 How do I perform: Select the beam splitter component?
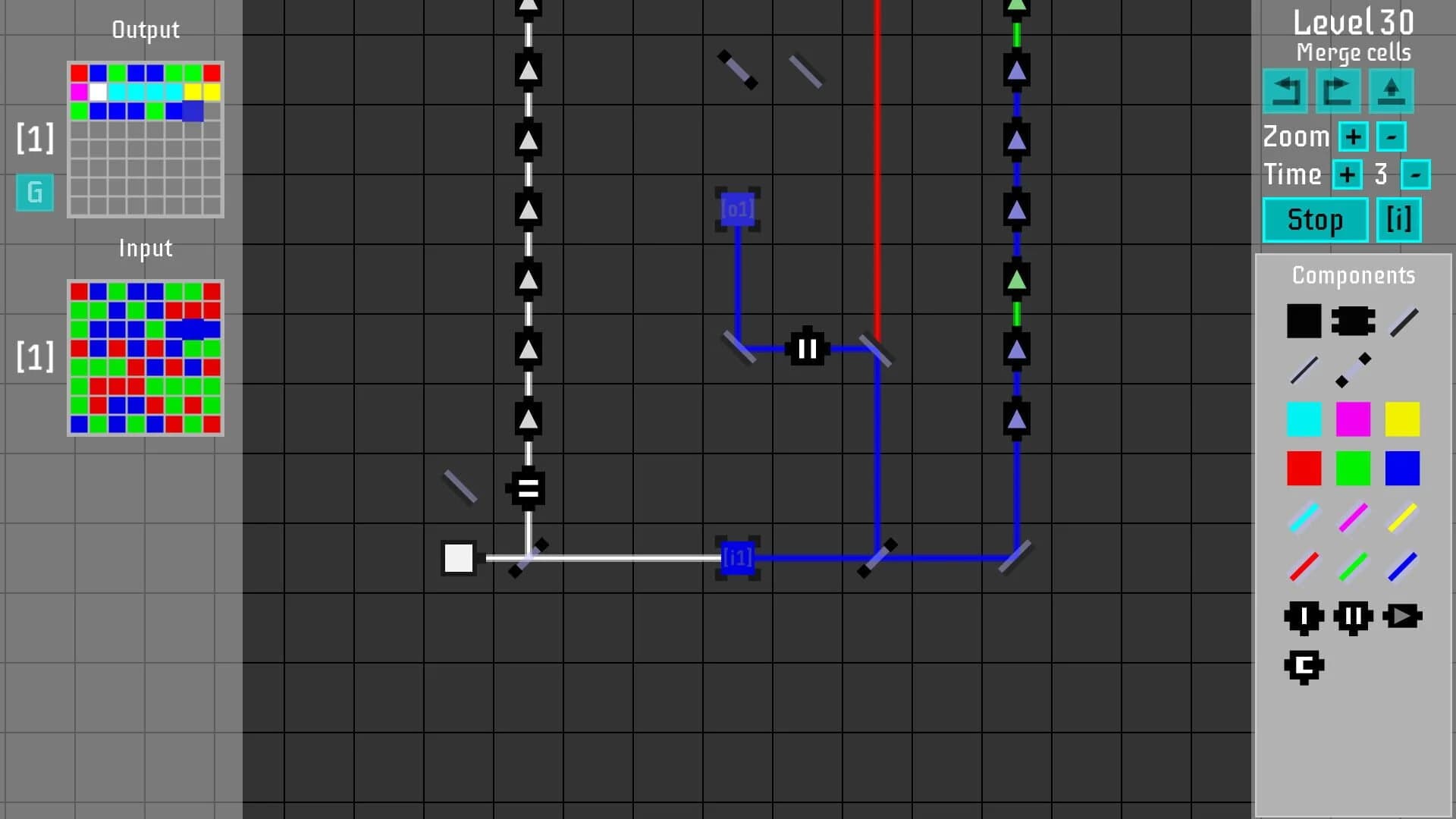(x=1353, y=369)
